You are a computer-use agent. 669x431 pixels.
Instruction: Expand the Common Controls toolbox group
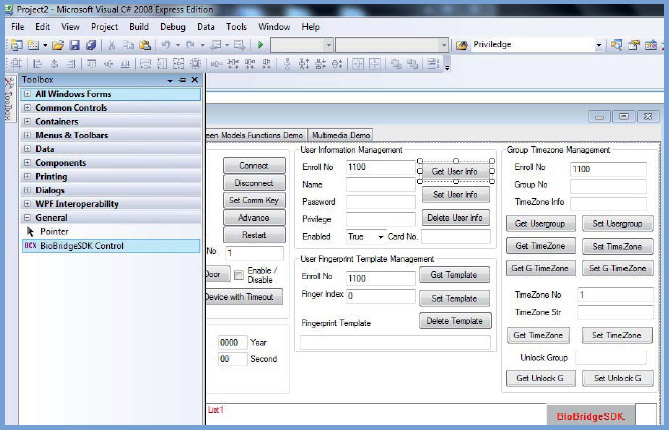tap(27, 108)
